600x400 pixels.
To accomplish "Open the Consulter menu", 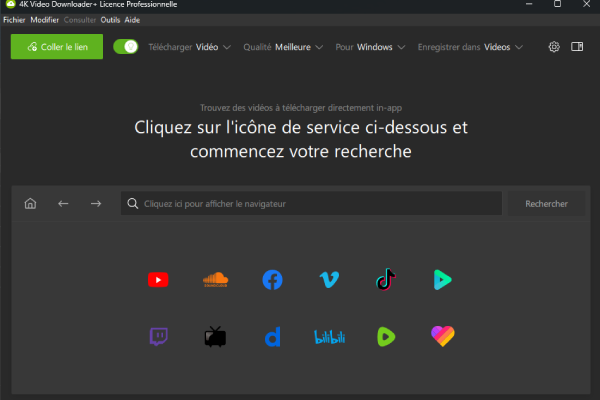I will pos(80,20).
